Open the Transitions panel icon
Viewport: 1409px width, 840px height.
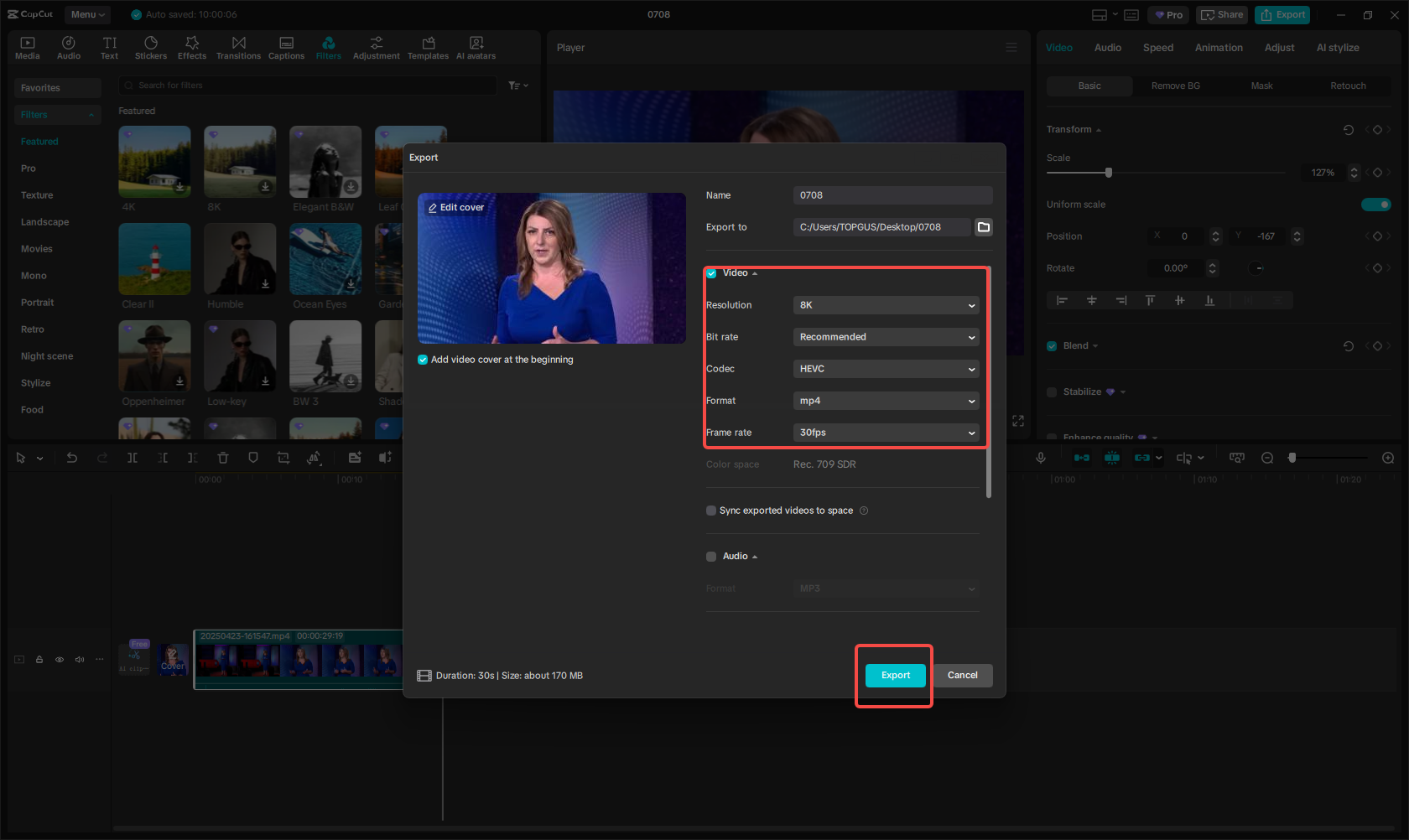(x=238, y=48)
